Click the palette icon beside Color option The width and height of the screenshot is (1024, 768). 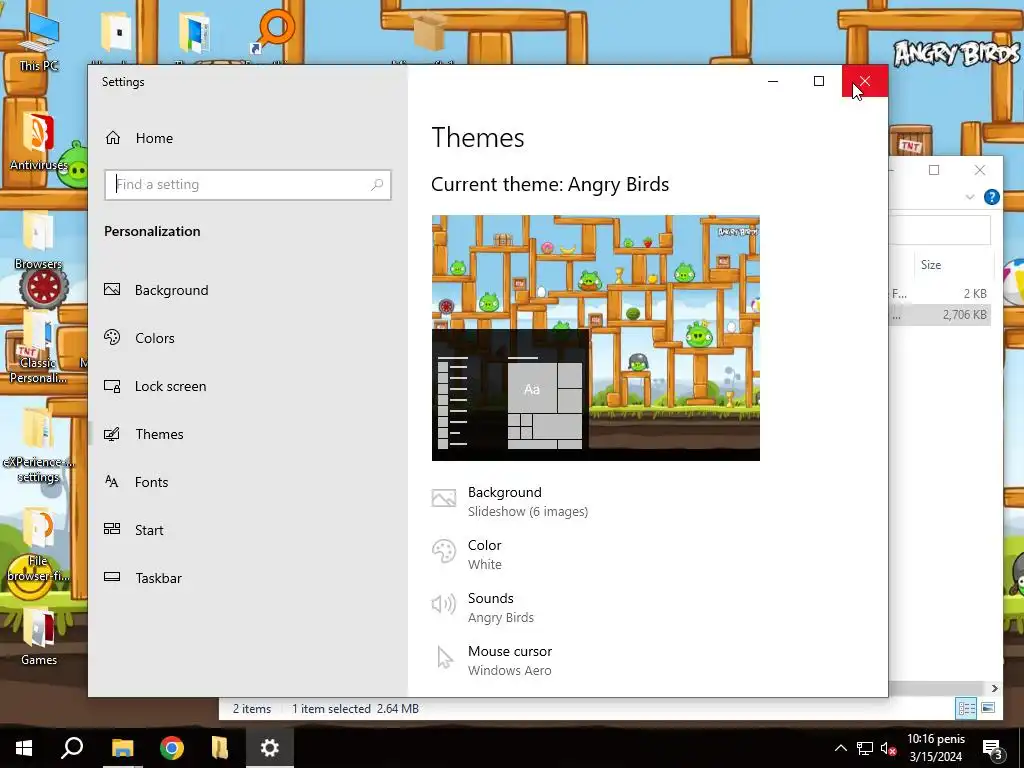(443, 551)
